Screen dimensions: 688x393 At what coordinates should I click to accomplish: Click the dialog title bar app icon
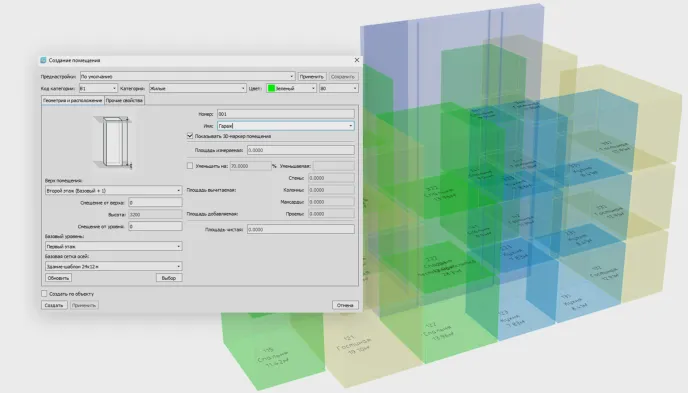(43, 60)
